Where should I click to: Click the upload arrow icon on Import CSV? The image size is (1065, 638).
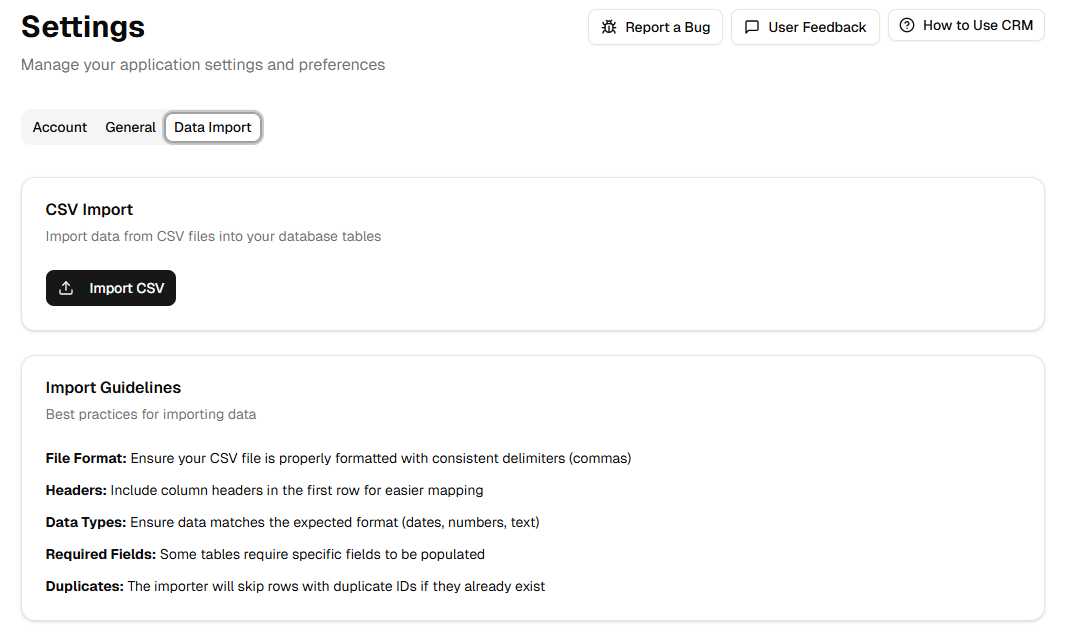(67, 288)
